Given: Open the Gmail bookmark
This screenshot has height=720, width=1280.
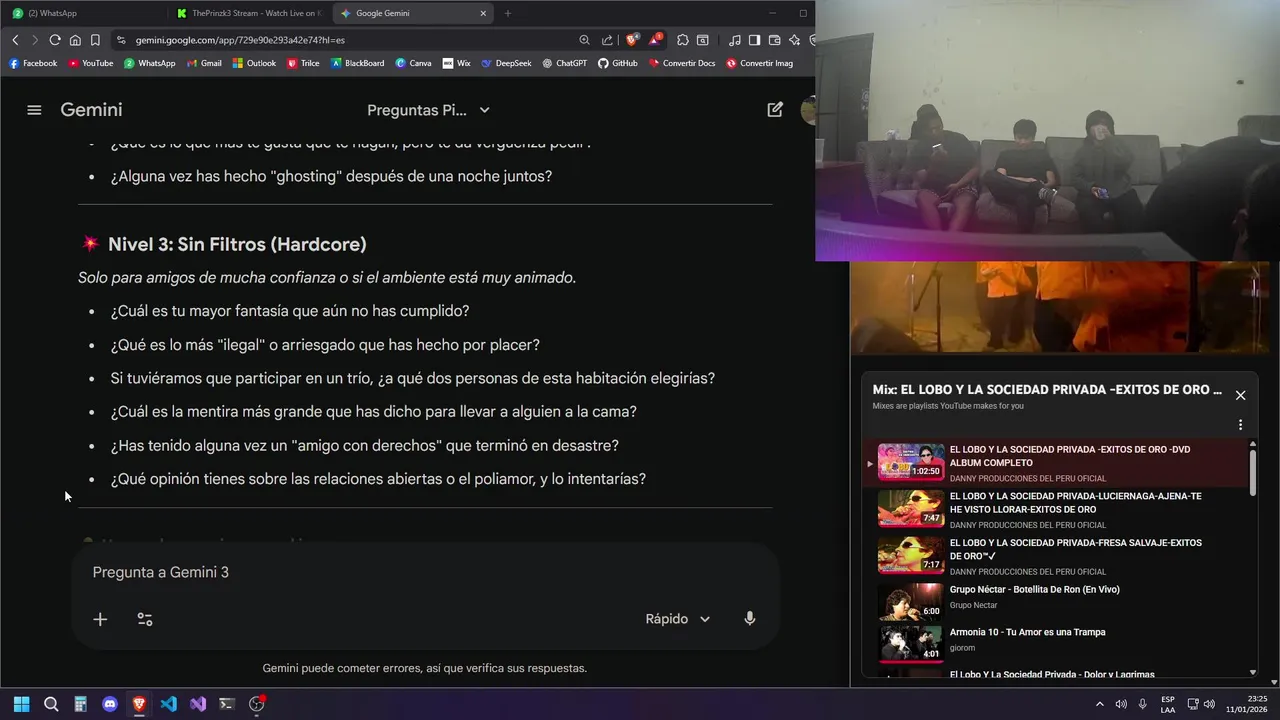Looking at the screenshot, I should (204, 63).
